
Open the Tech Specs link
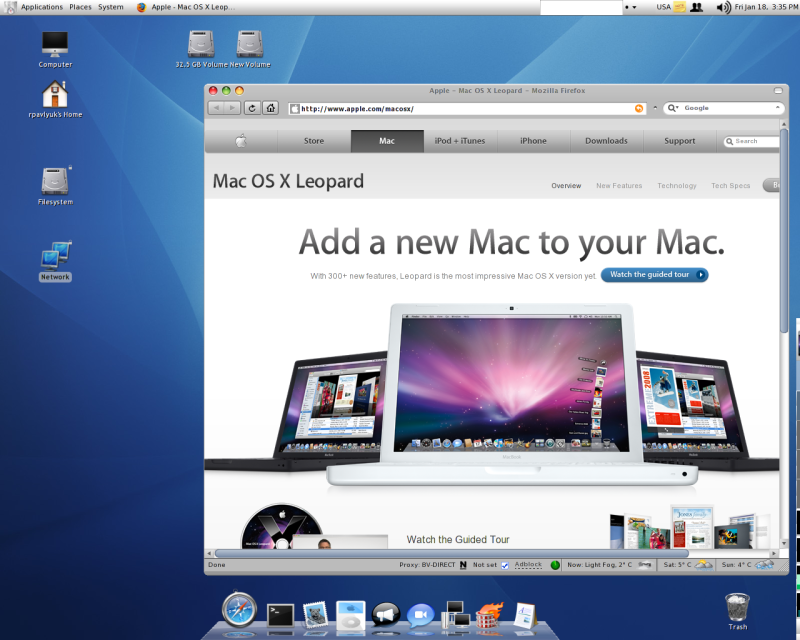[x=731, y=186]
